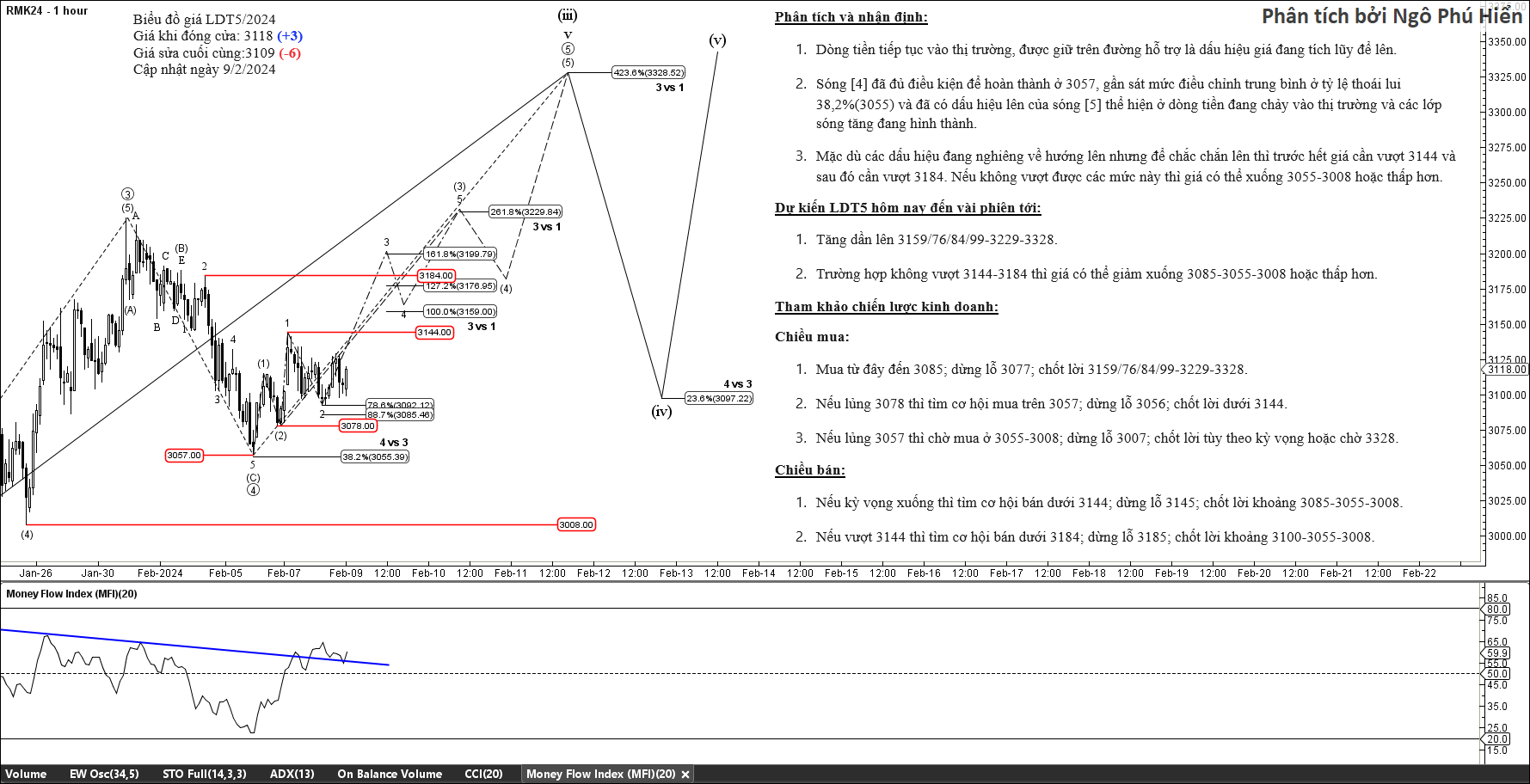The image size is (1530, 784).
Task: Select the red 3078.00 price label
Action: (357, 426)
